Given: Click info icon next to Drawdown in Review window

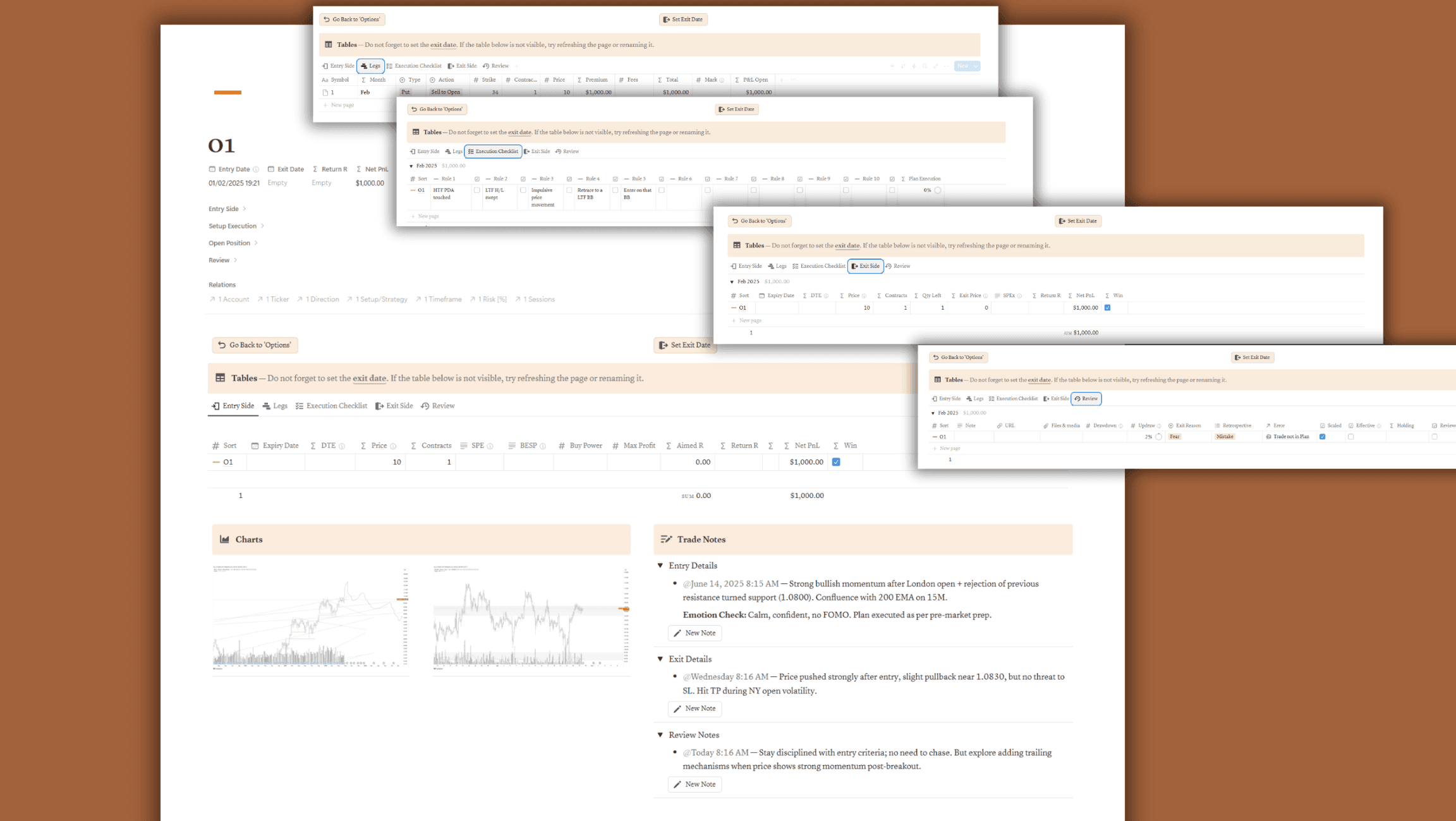Looking at the screenshot, I should (x=1120, y=426).
